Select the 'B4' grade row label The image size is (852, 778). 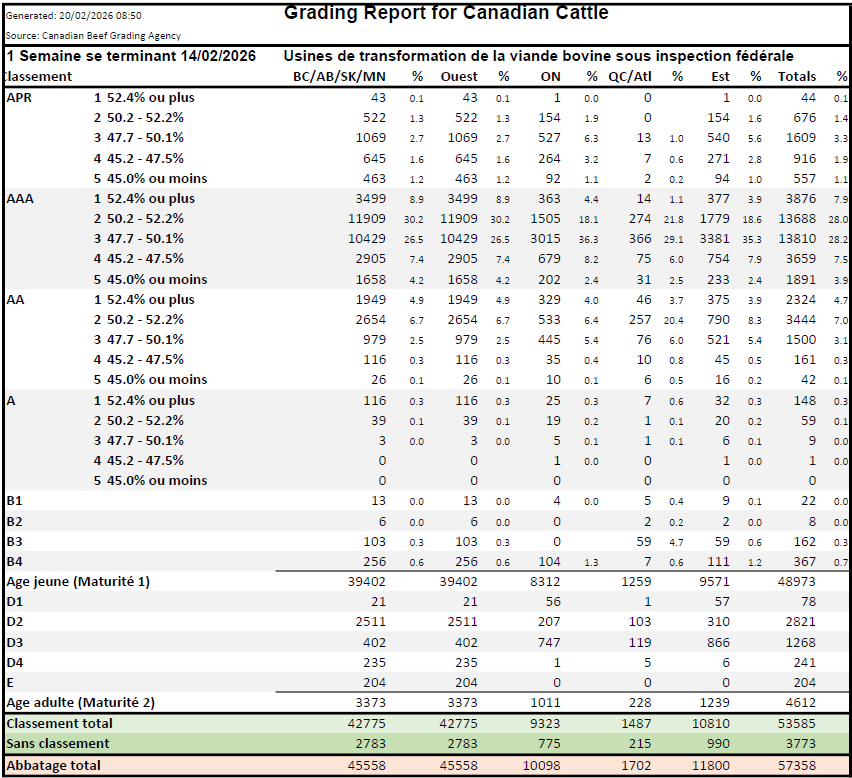coord(15,561)
